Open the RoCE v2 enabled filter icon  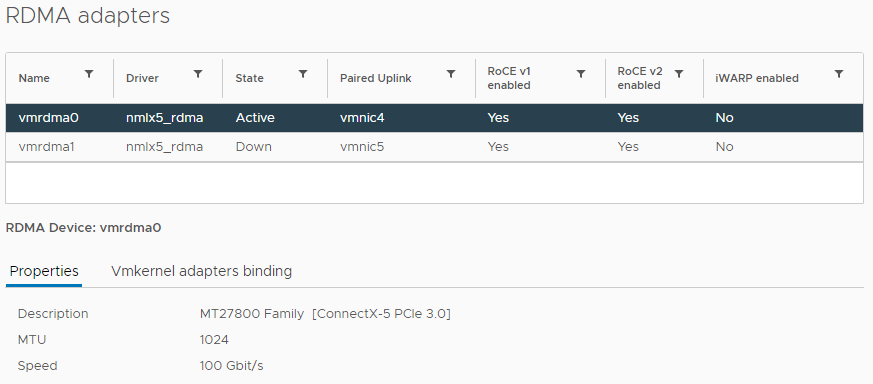point(679,74)
